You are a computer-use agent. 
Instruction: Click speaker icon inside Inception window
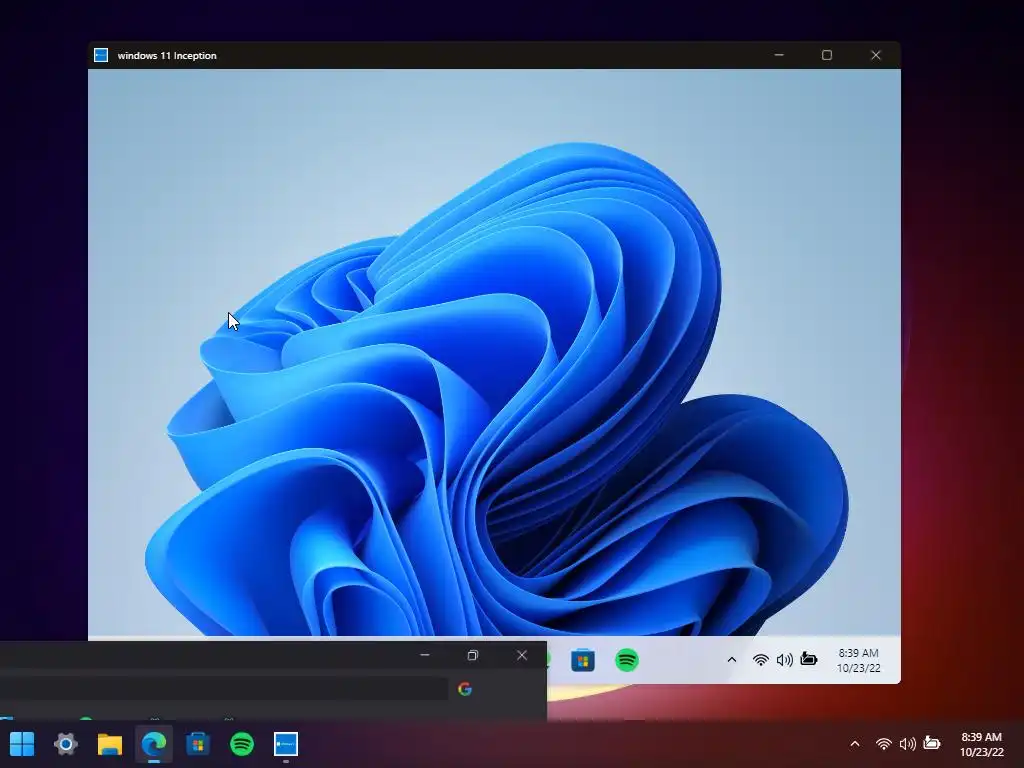784,660
